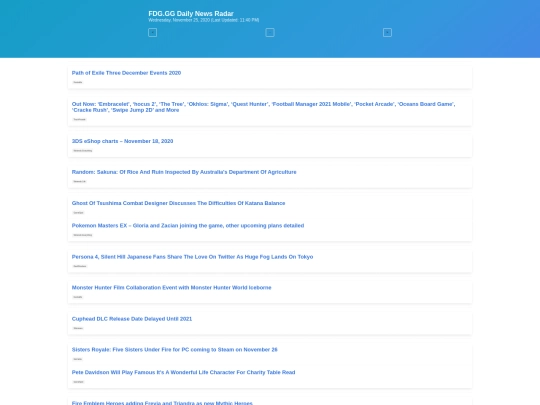Open Path of Exile Three December Events article
The height and width of the screenshot is (405, 540).
point(126,73)
